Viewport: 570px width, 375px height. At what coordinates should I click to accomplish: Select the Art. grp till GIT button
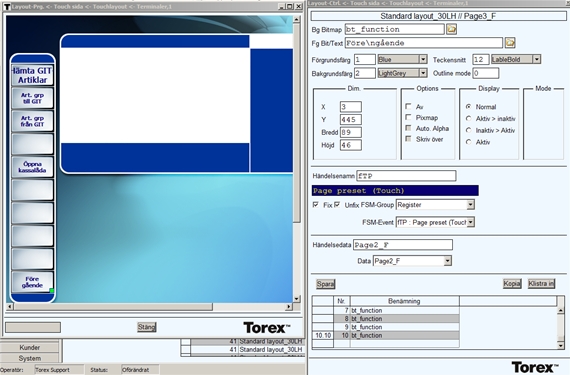32,98
